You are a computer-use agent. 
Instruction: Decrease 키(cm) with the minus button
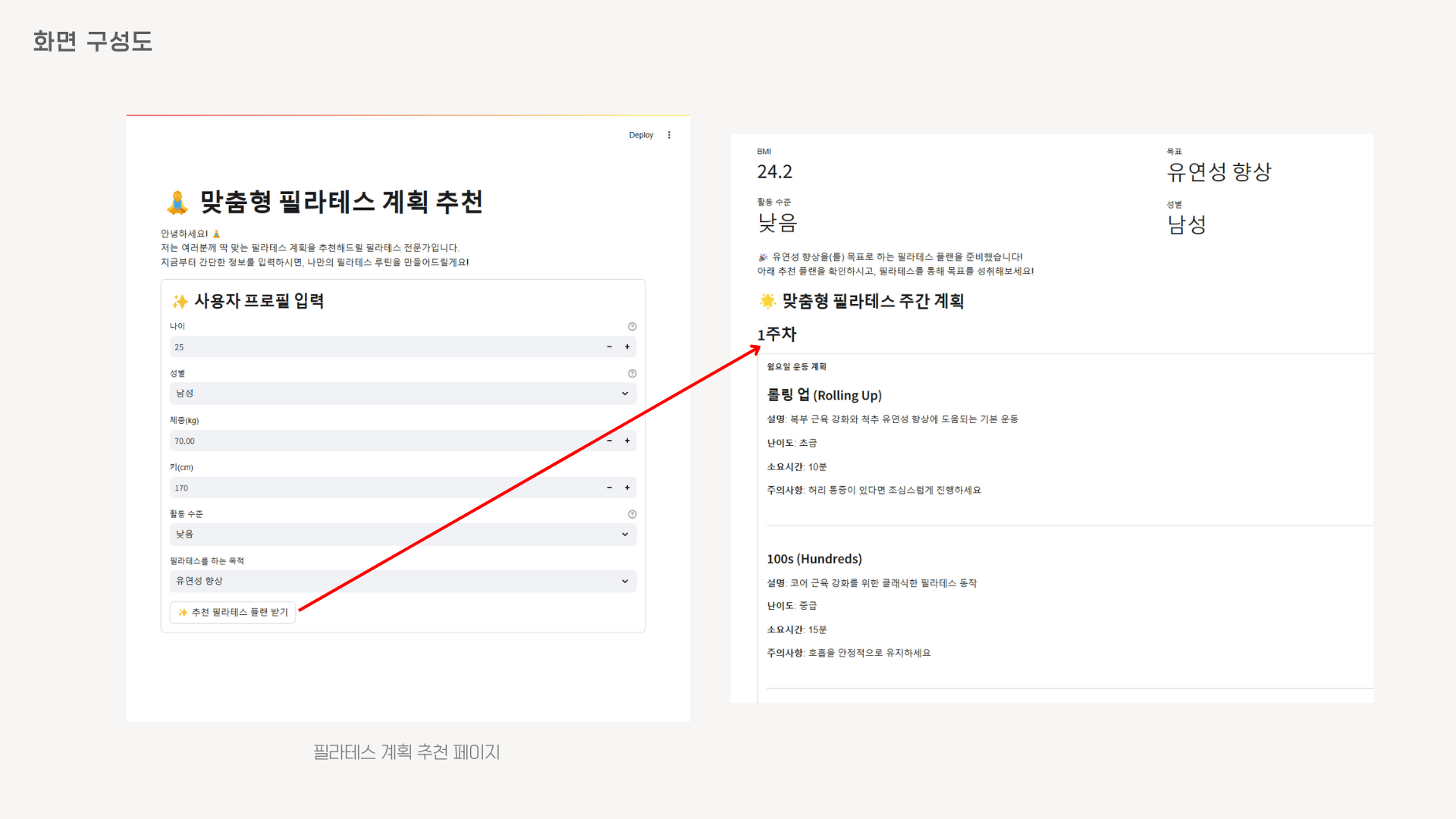click(609, 488)
